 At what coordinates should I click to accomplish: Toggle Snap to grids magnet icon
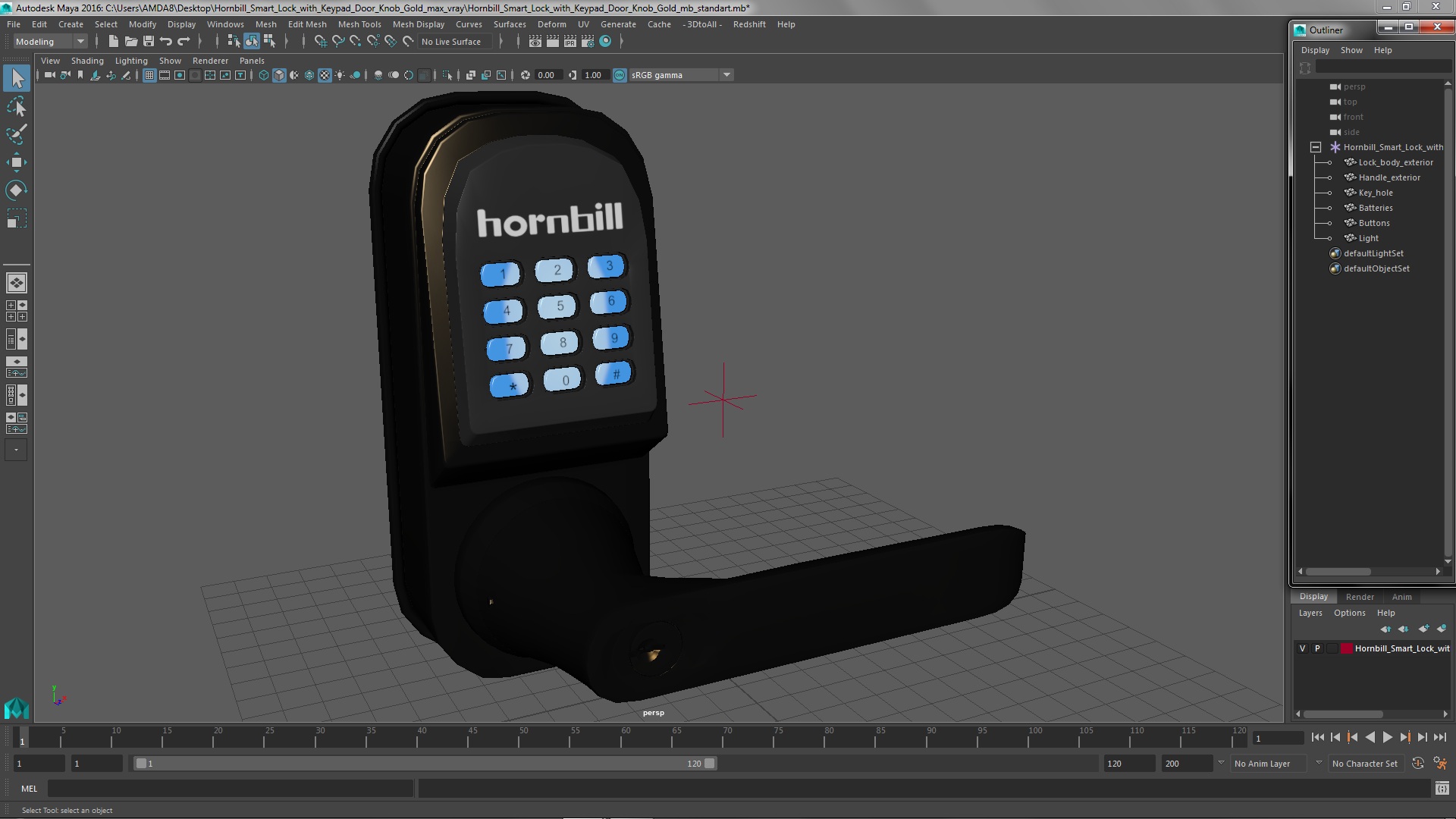(x=321, y=42)
